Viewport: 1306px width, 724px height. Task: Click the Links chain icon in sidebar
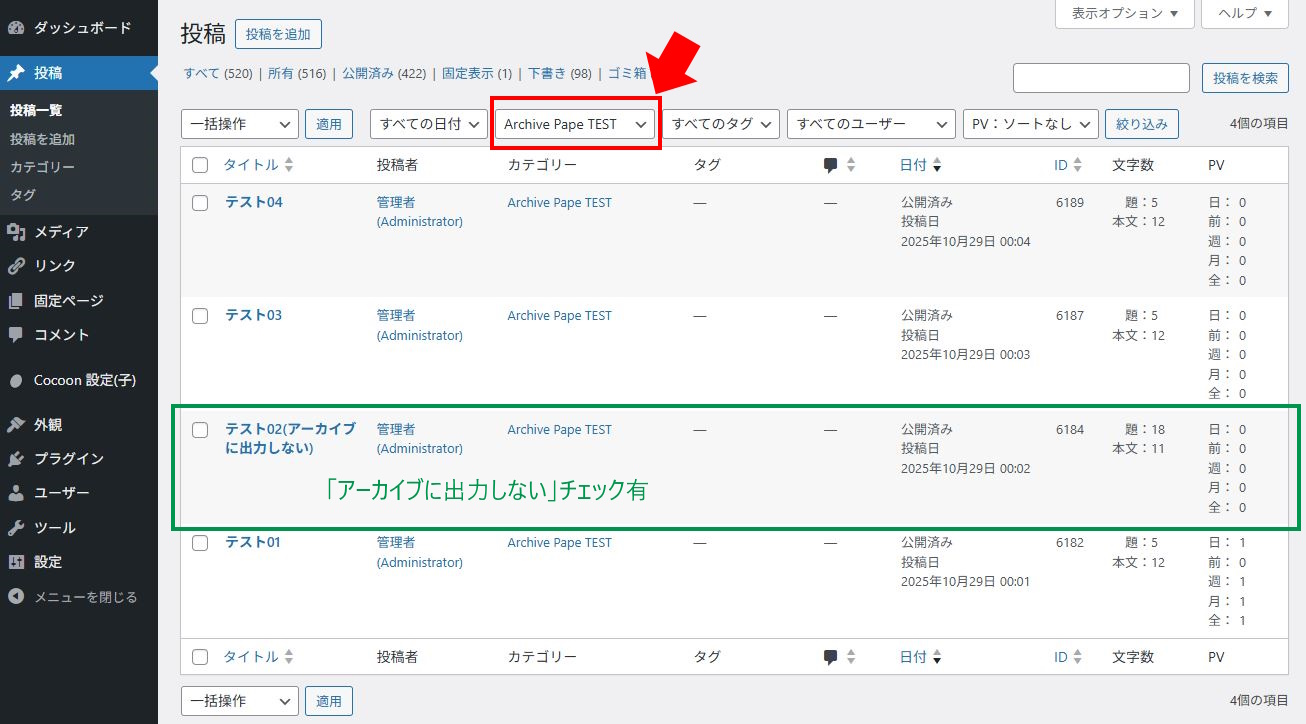point(16,266)
